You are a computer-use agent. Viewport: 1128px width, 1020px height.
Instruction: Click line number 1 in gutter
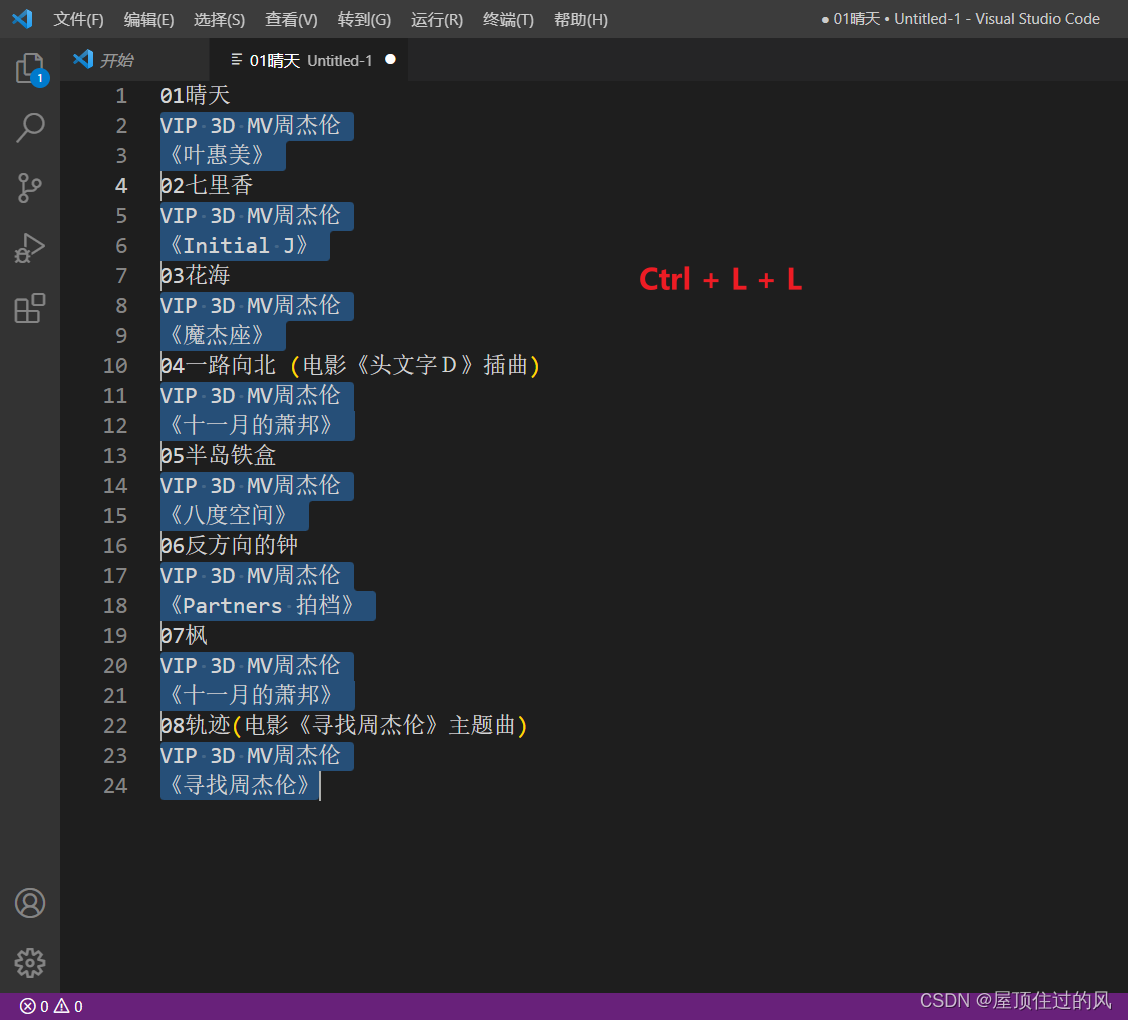point(121,96)
